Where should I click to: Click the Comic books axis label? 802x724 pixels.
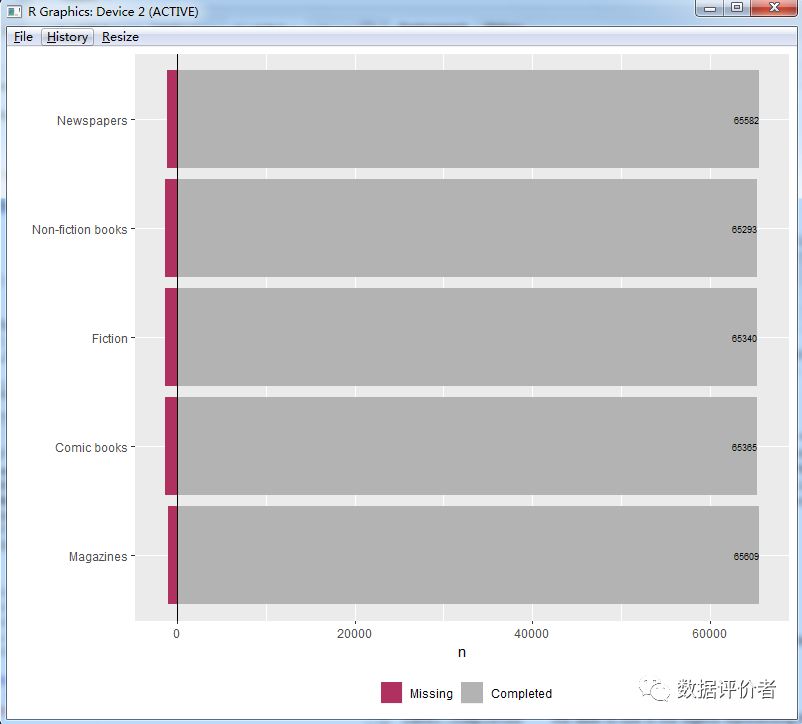pos(91,448)
